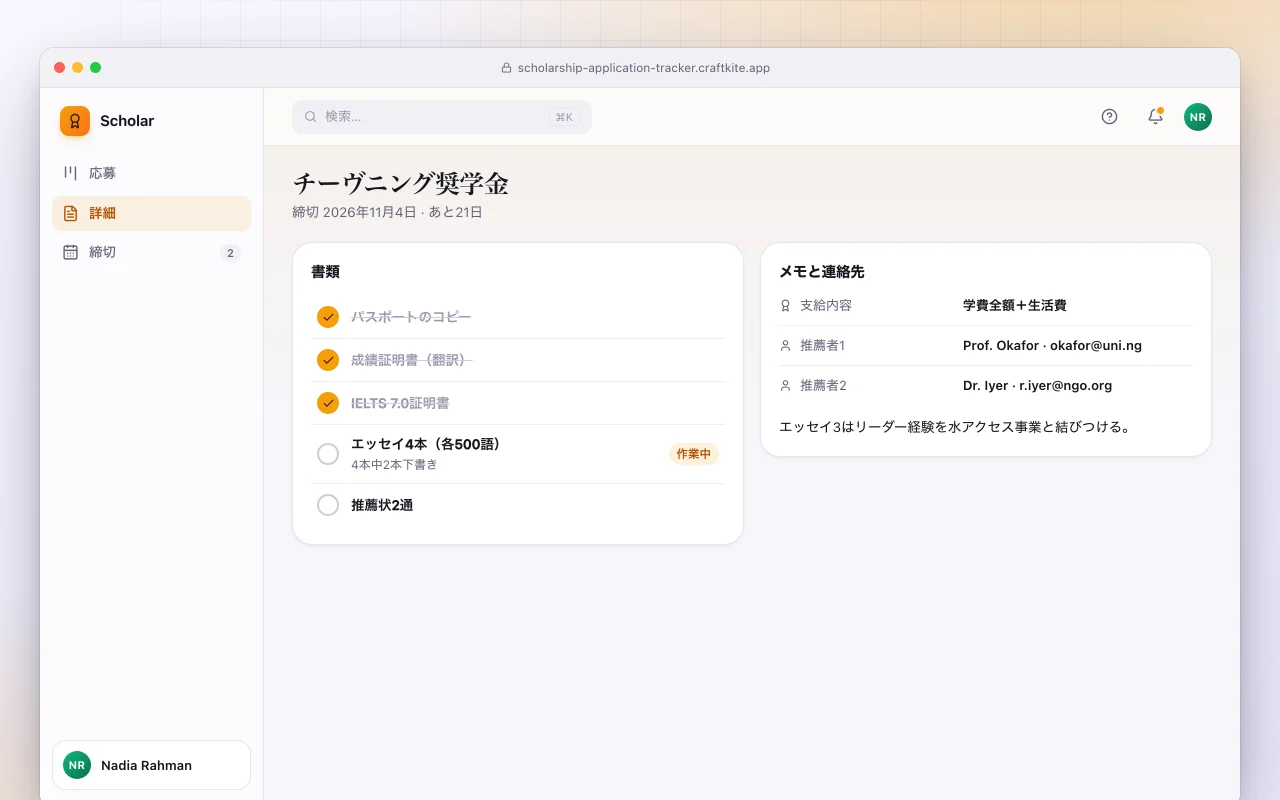Click the 詳細 document icon
Viewport: 1280px width, 800px height.
tap(70, 213)
